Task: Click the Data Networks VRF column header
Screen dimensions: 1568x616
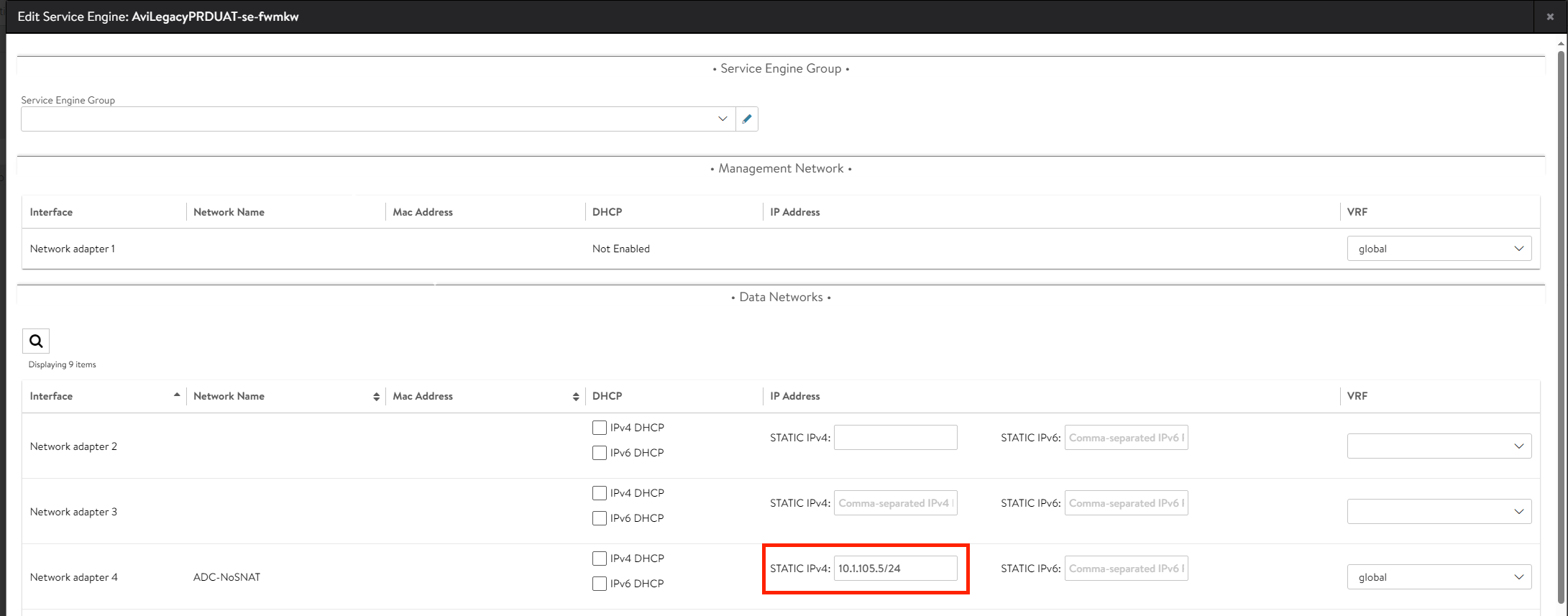Action: coord(1357,396)
